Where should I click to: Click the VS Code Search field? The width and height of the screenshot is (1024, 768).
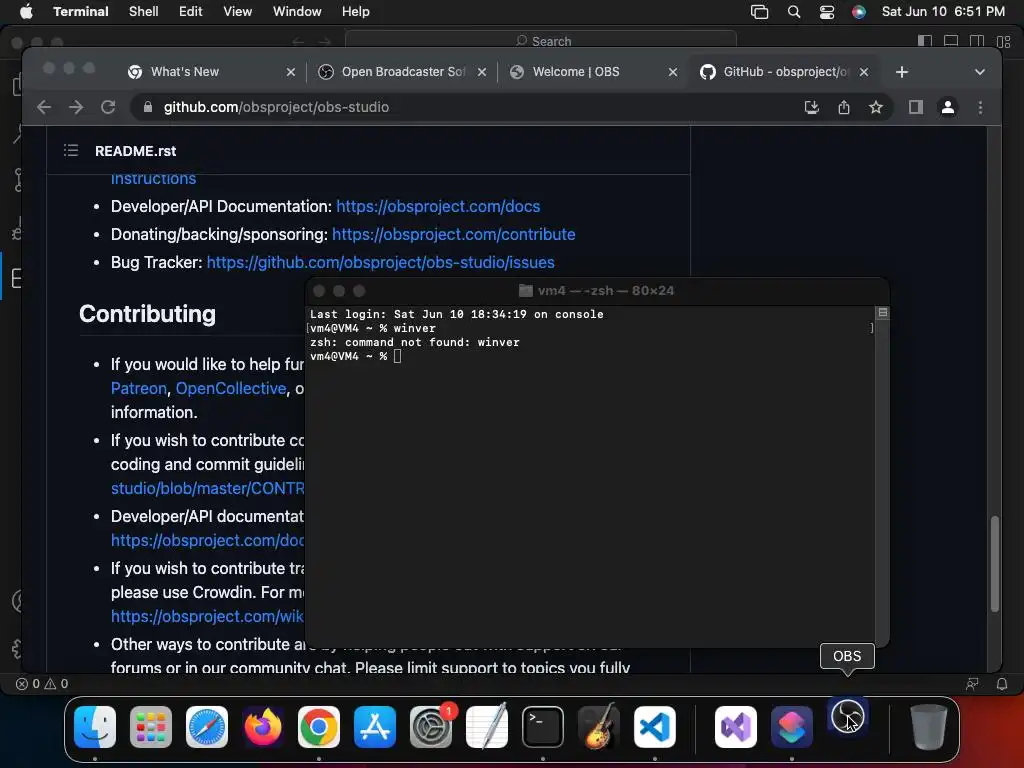[x=541, y=40]
